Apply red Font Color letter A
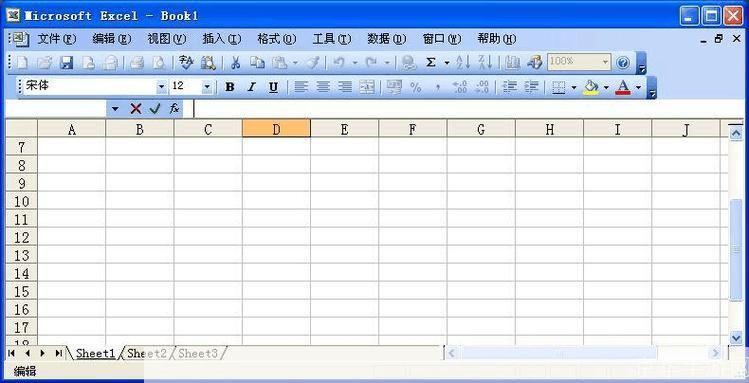 [623, 87]
